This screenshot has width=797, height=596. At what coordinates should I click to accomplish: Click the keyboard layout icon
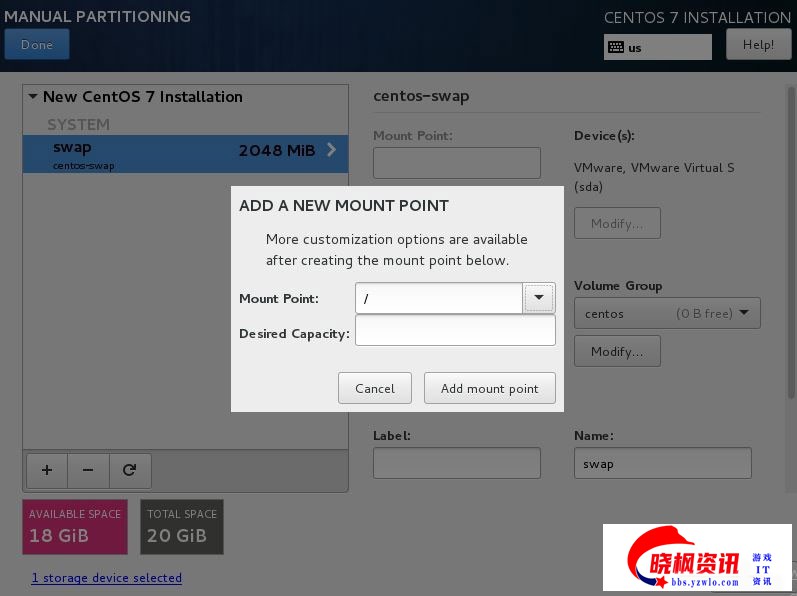pyautogui.click(x=616, y=47)
